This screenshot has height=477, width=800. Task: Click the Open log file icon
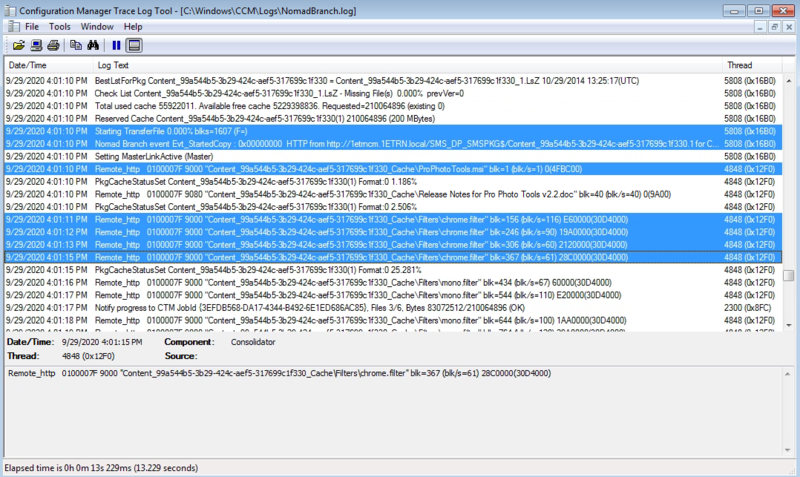(x=19, y=45)
